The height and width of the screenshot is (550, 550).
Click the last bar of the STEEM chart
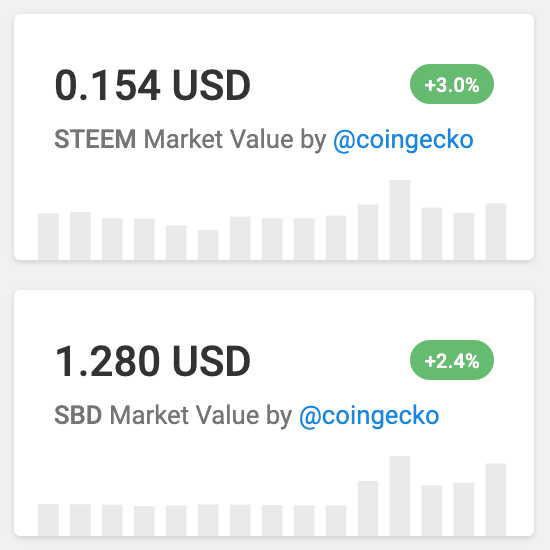pyautogui.click(x=496, y=232)
